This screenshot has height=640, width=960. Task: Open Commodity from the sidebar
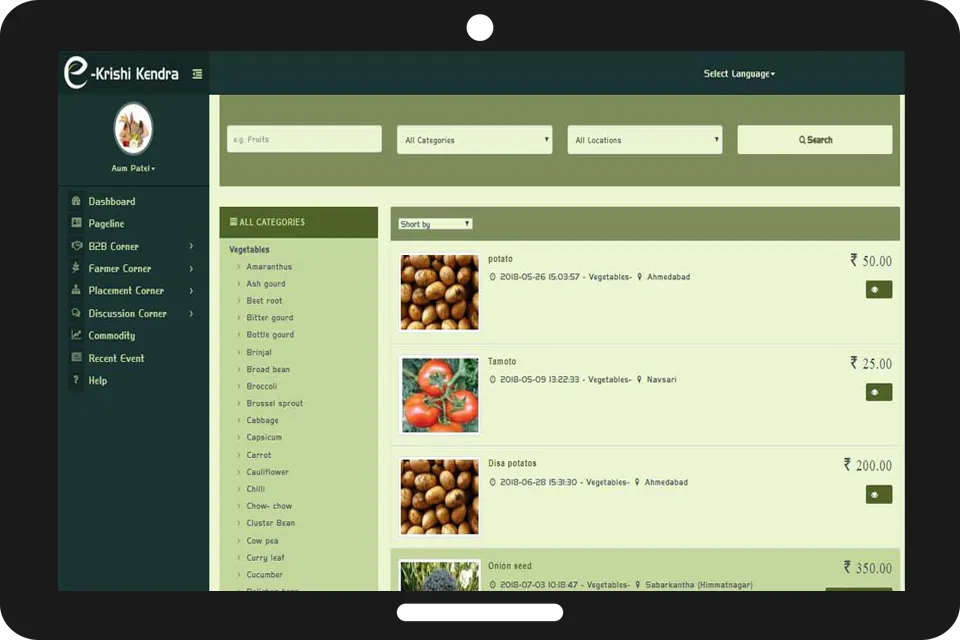coord(112,335)
